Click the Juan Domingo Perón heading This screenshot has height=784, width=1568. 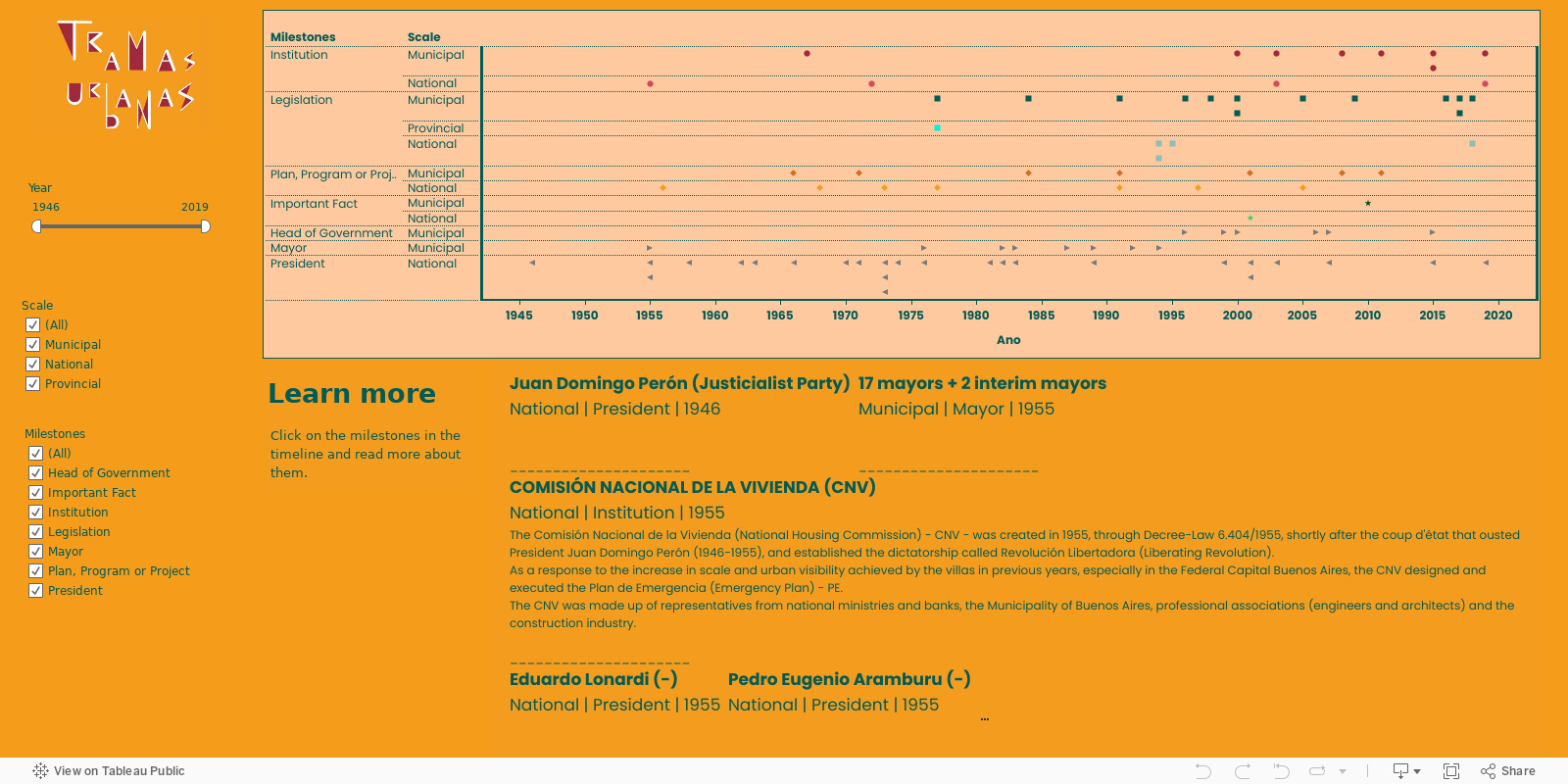(679, 383)
